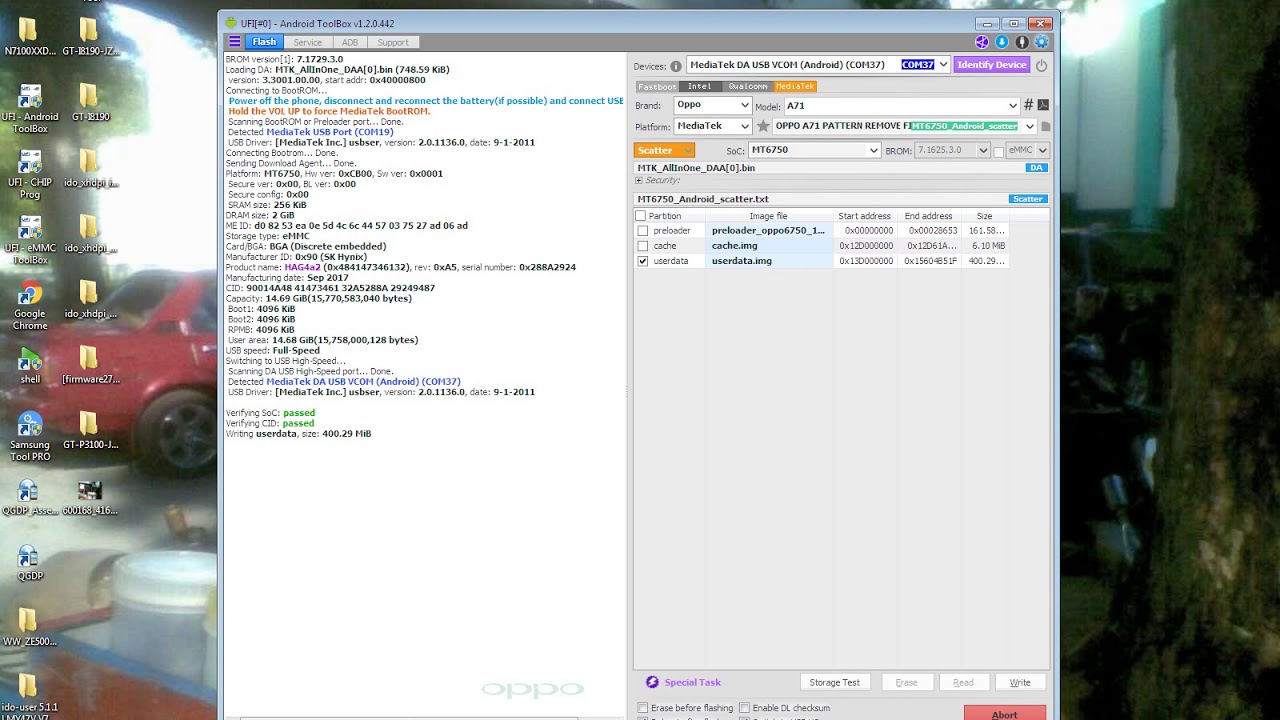Open the Devices COM port dropdown
This screenshot has width=1280, height=720.
point(818,65)
